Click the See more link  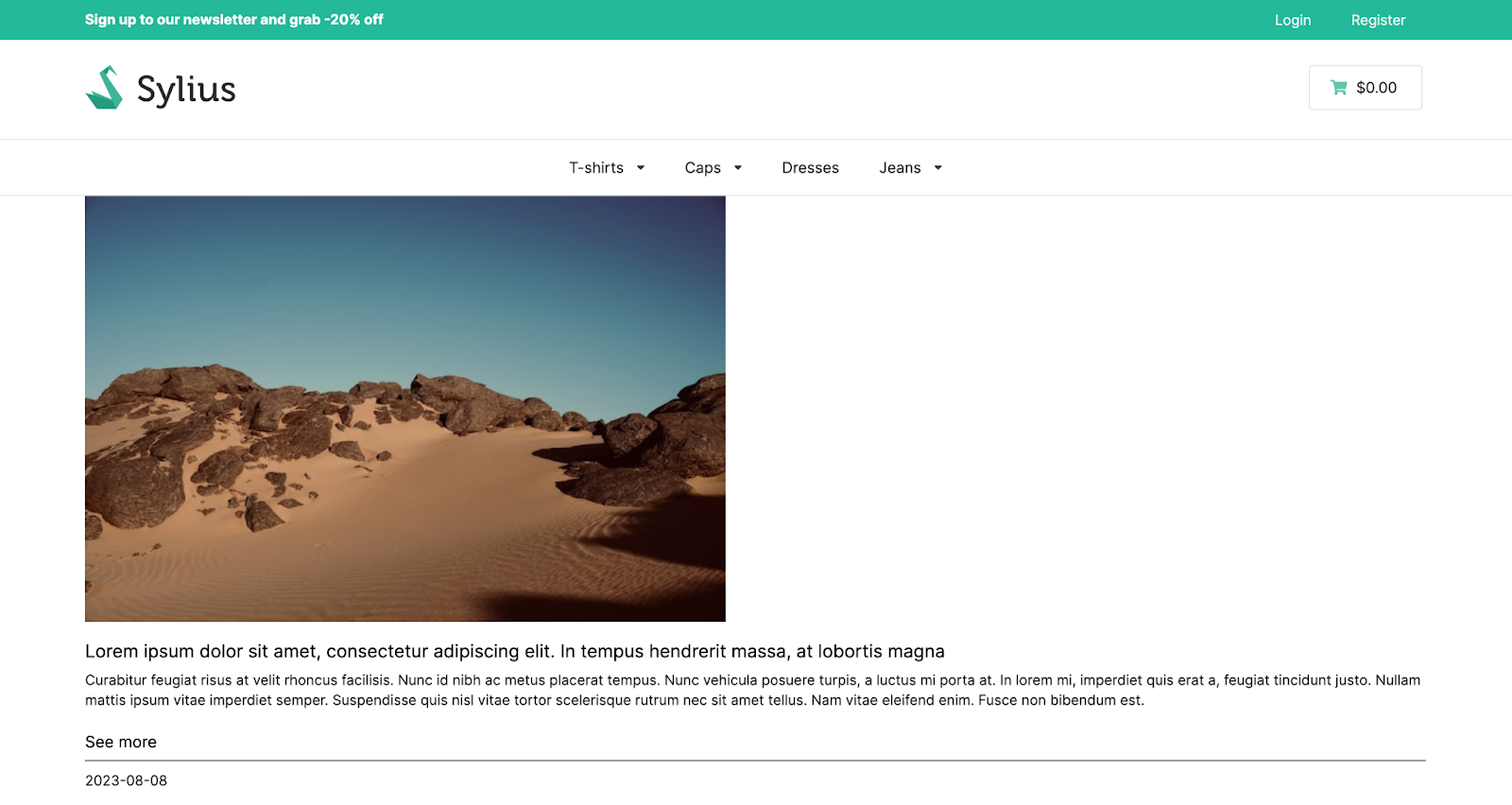(121, 743)
